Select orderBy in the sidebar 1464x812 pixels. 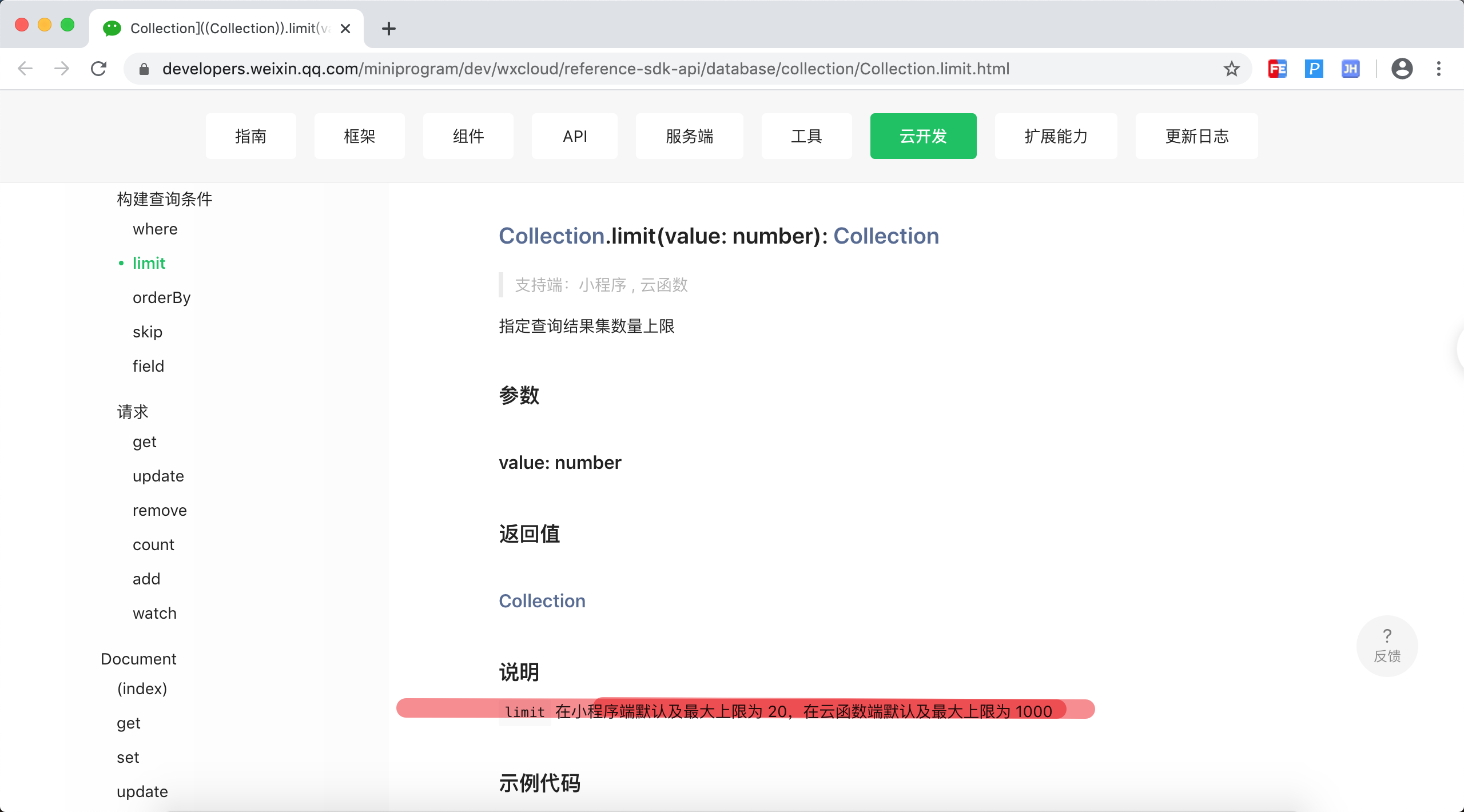161,297
